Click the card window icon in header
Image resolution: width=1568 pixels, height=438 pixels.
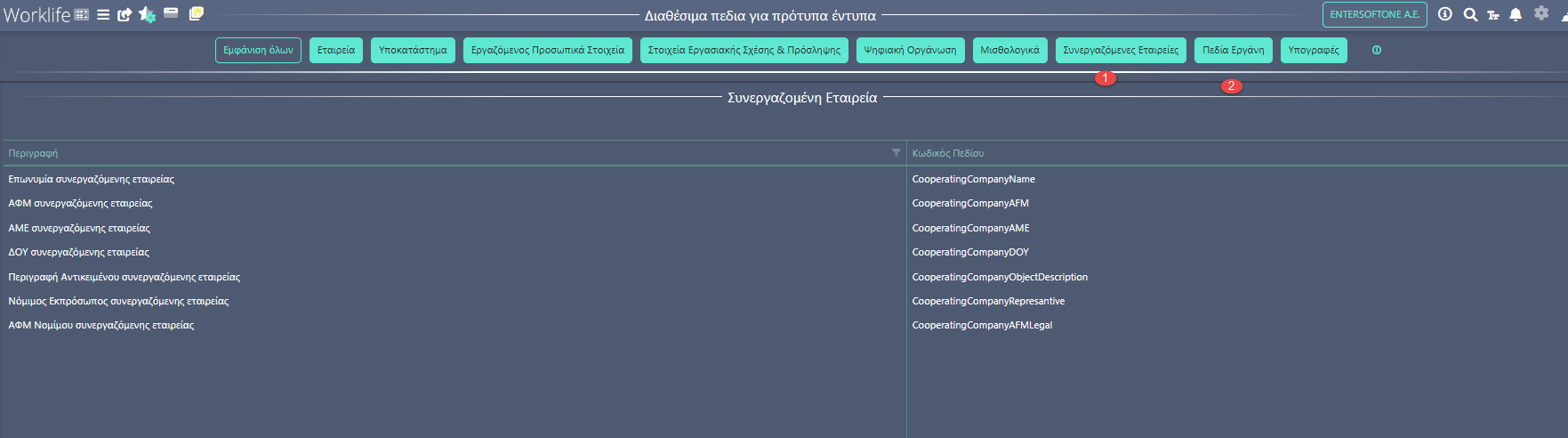(171, 13)
